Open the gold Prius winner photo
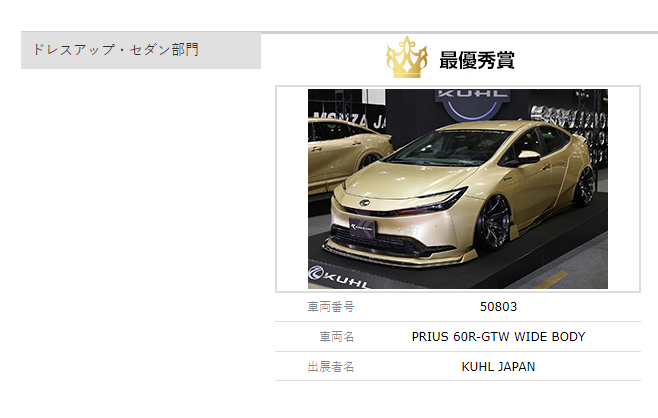The width and height of the screenshot is (658, 418). [458, 189]
